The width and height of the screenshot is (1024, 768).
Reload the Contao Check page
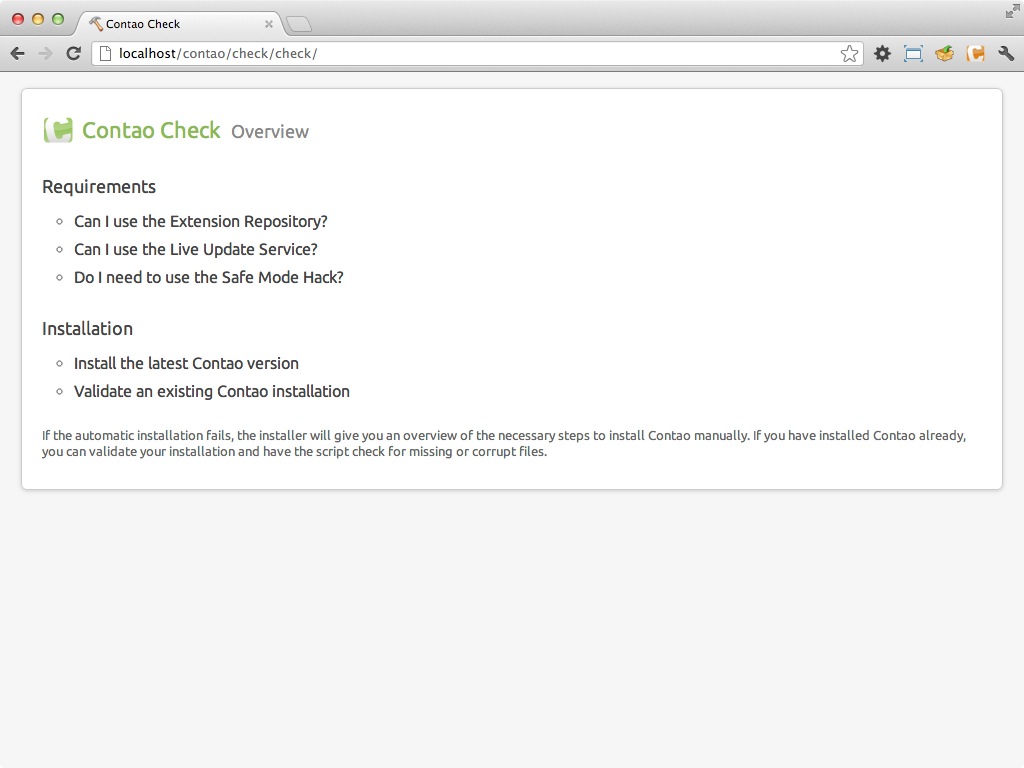click(74, 54)
